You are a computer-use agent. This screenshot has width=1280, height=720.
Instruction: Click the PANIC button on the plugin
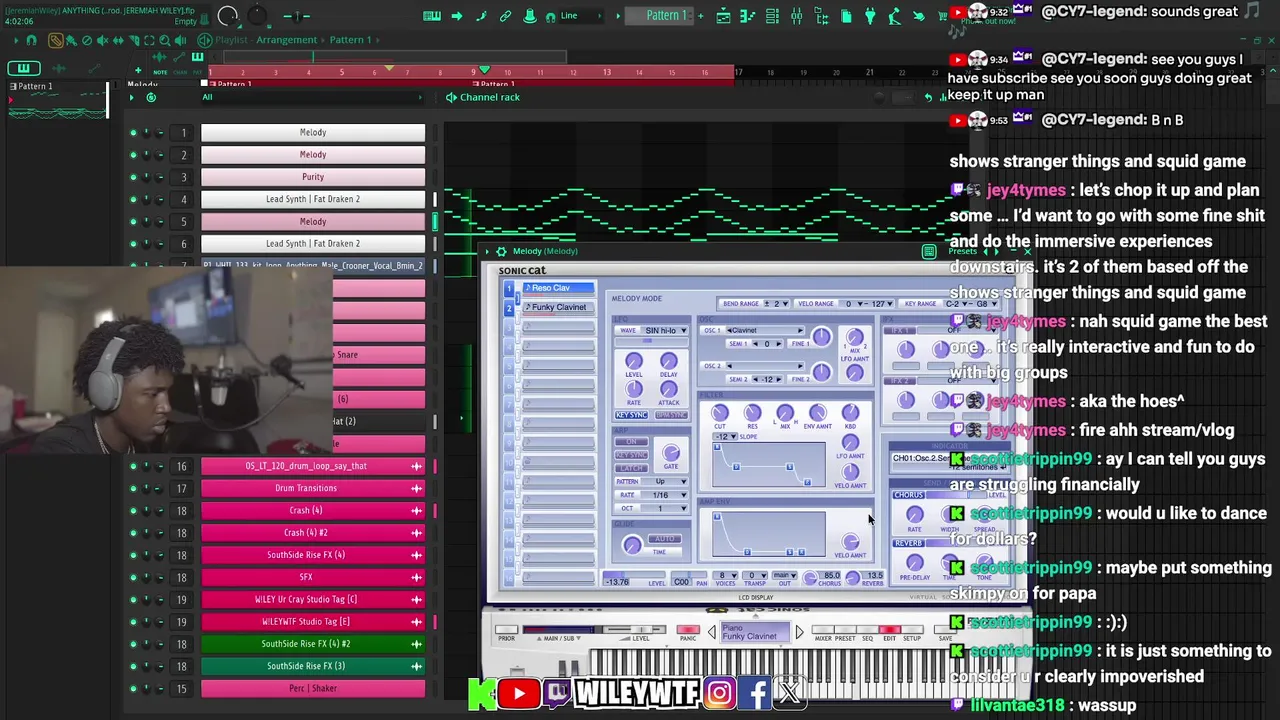(688, 630)
